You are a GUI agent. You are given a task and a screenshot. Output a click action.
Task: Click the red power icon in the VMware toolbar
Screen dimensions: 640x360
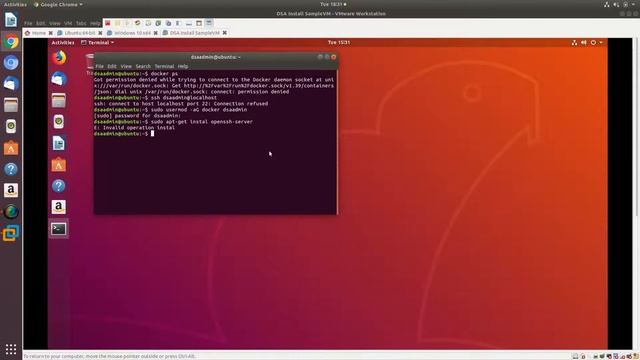click(x=108, y=23)
